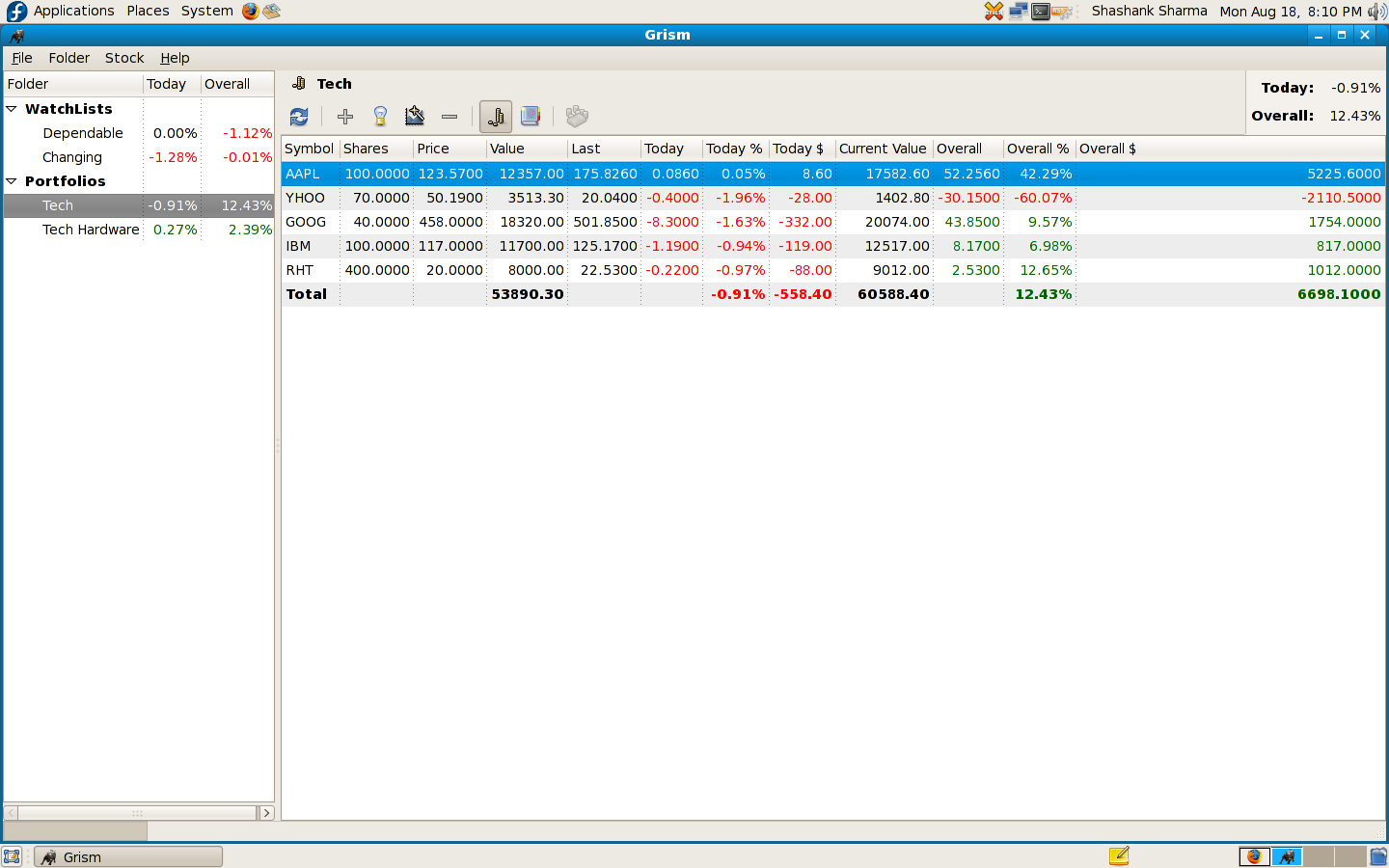Image resolution: width=1389 pixels, height=868 pixels.
Task: Click the blue address book icon
Action: point(531,117)
